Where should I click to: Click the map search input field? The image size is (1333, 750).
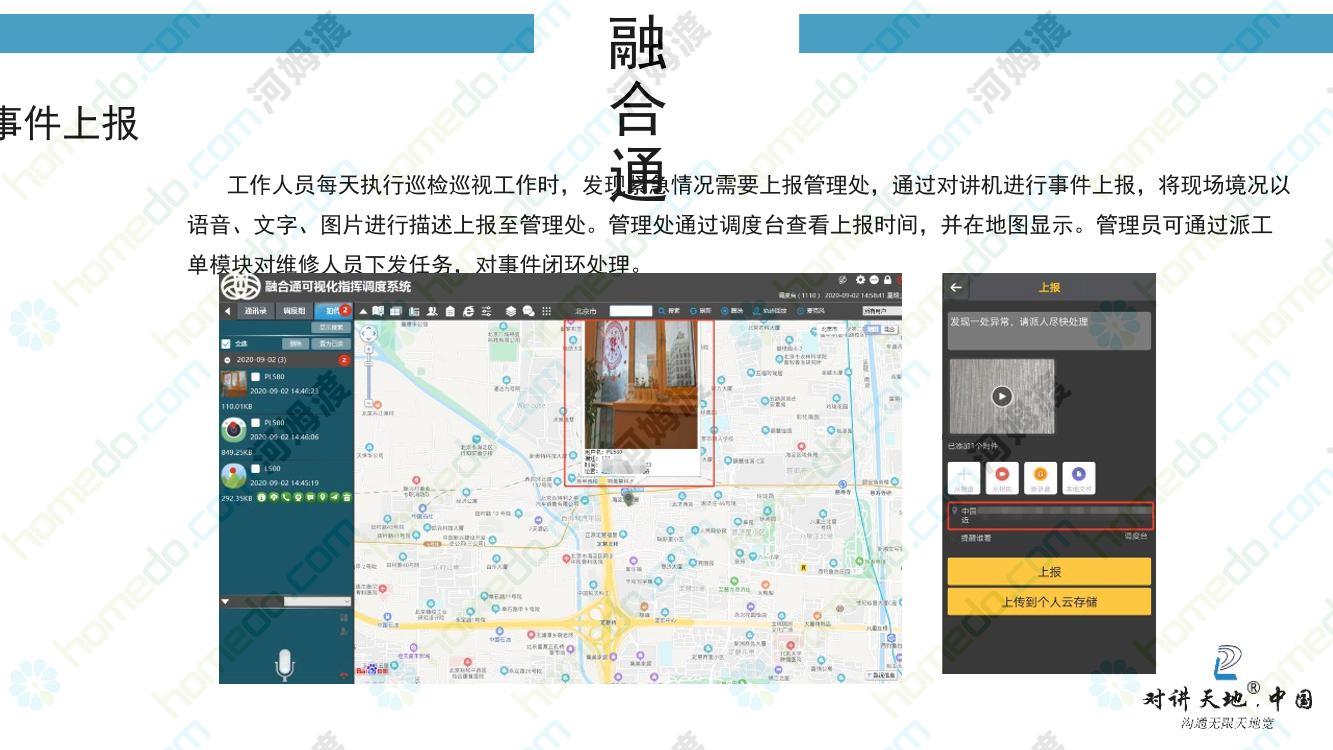coord(631,311)
